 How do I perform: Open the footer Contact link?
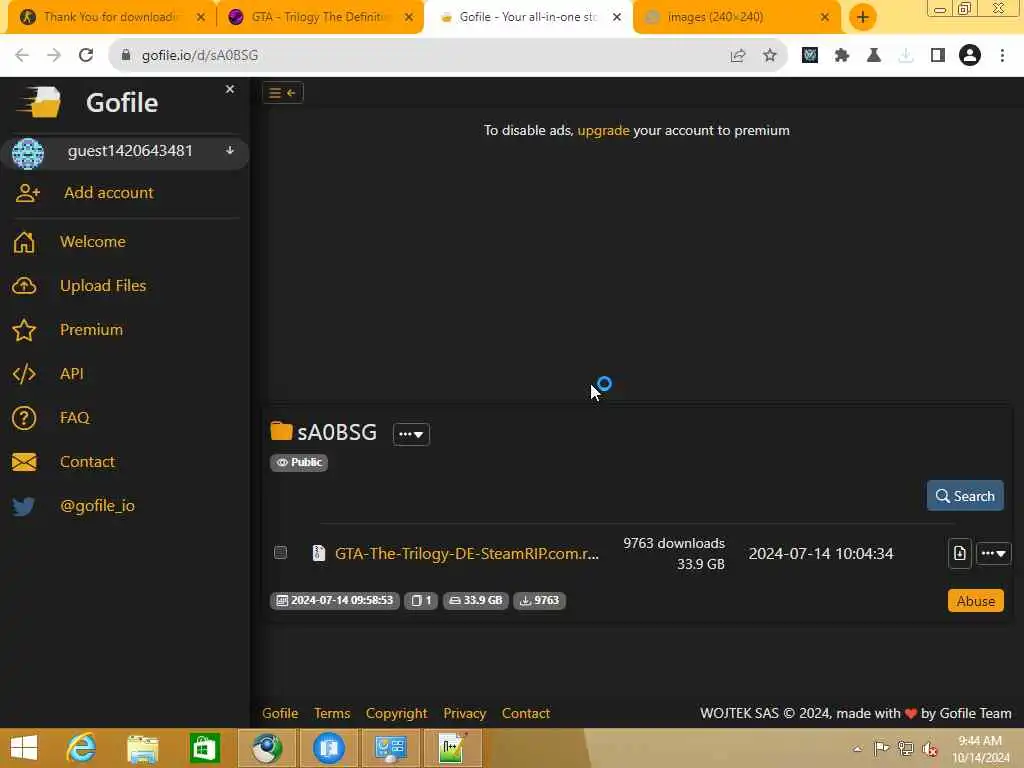(x=526, y=713)
